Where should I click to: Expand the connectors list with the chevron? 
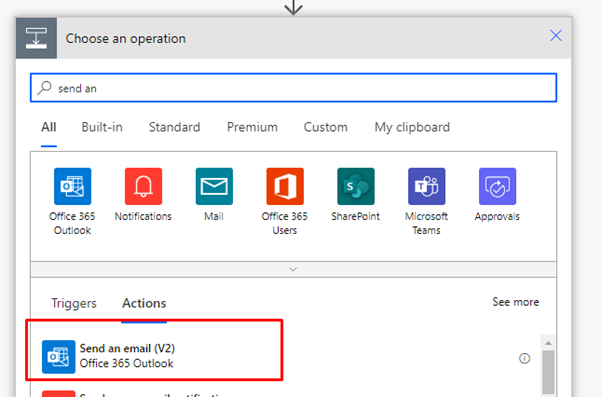[x=293, y=269]
